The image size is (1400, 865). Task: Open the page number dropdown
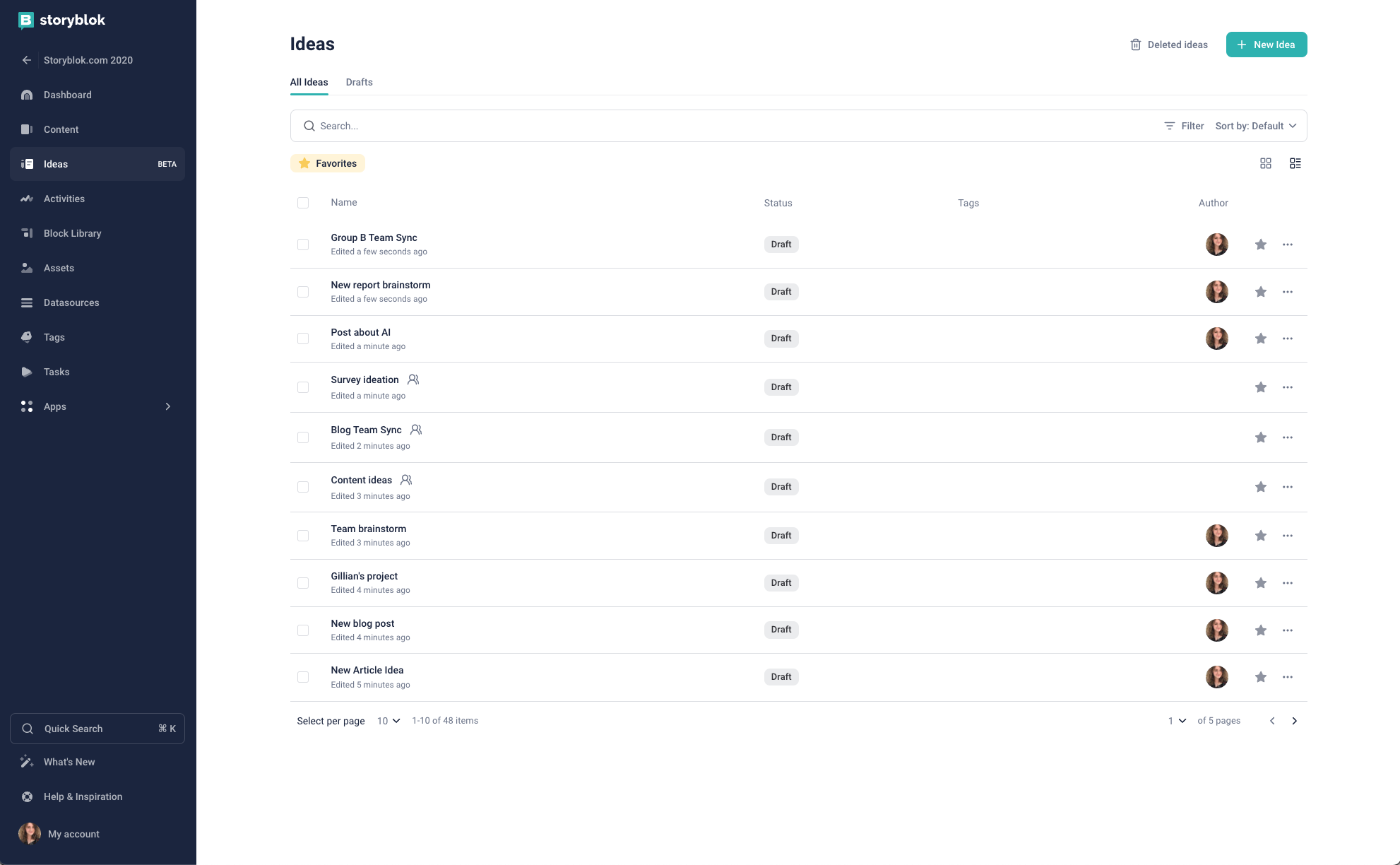click(1177, 721)
